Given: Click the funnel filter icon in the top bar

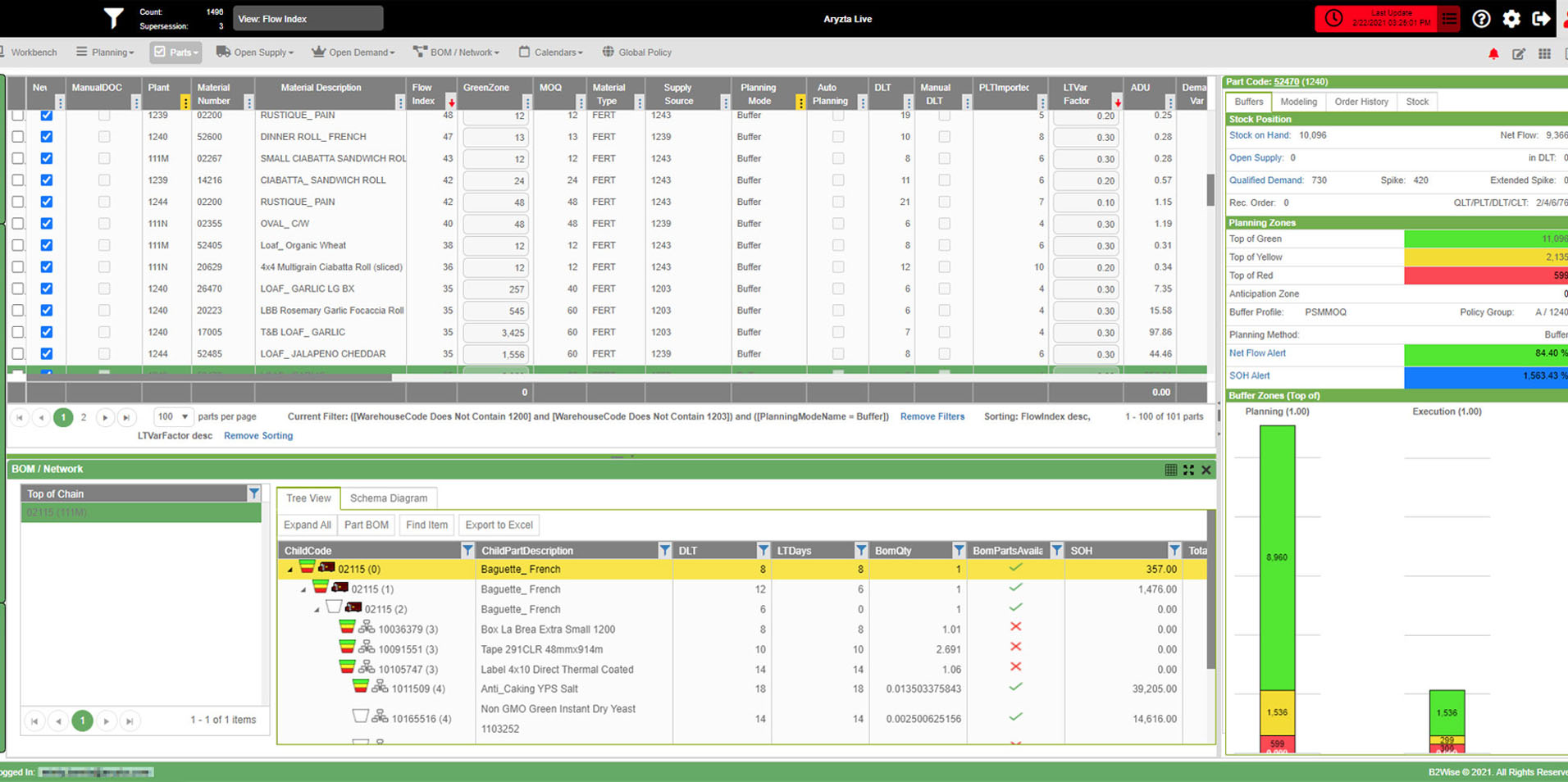Looking at the screenshot, I should [x=113, y=18].
